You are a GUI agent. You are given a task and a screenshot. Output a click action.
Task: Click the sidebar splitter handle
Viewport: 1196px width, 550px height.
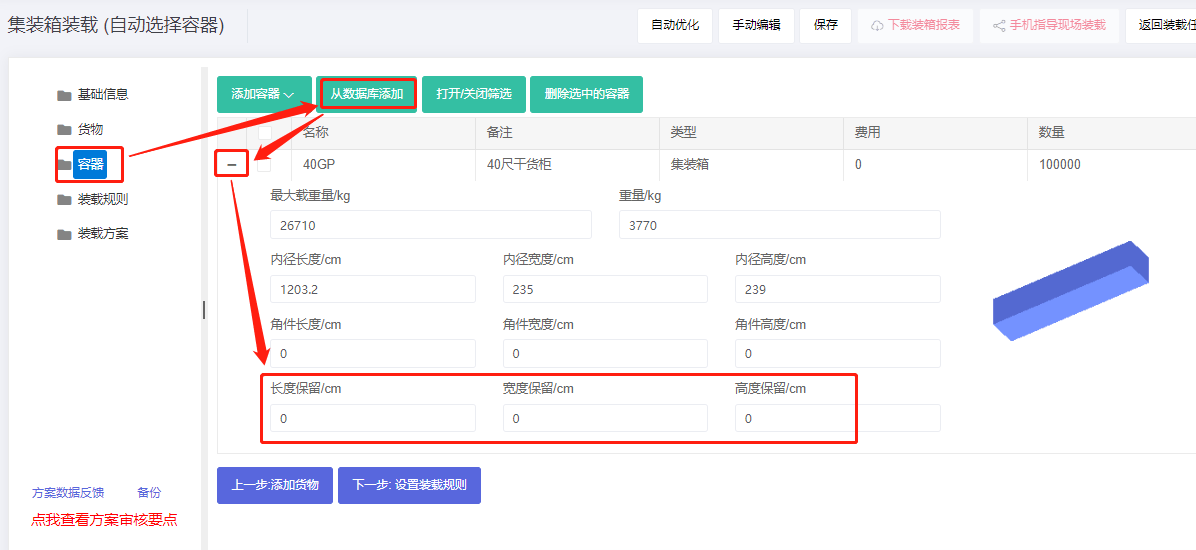[204, 309]
